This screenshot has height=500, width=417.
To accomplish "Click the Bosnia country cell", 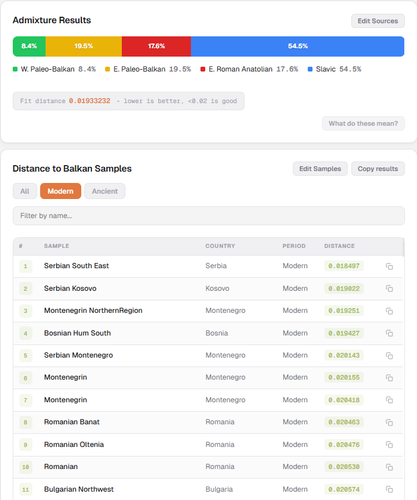I will [217, 333].
